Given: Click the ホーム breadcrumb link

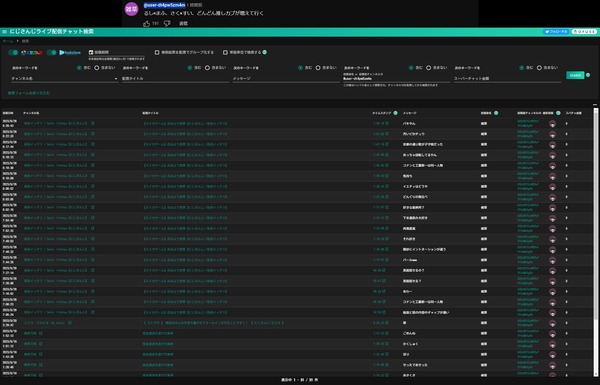Looking at the screenshot, I should pos(8,41).
